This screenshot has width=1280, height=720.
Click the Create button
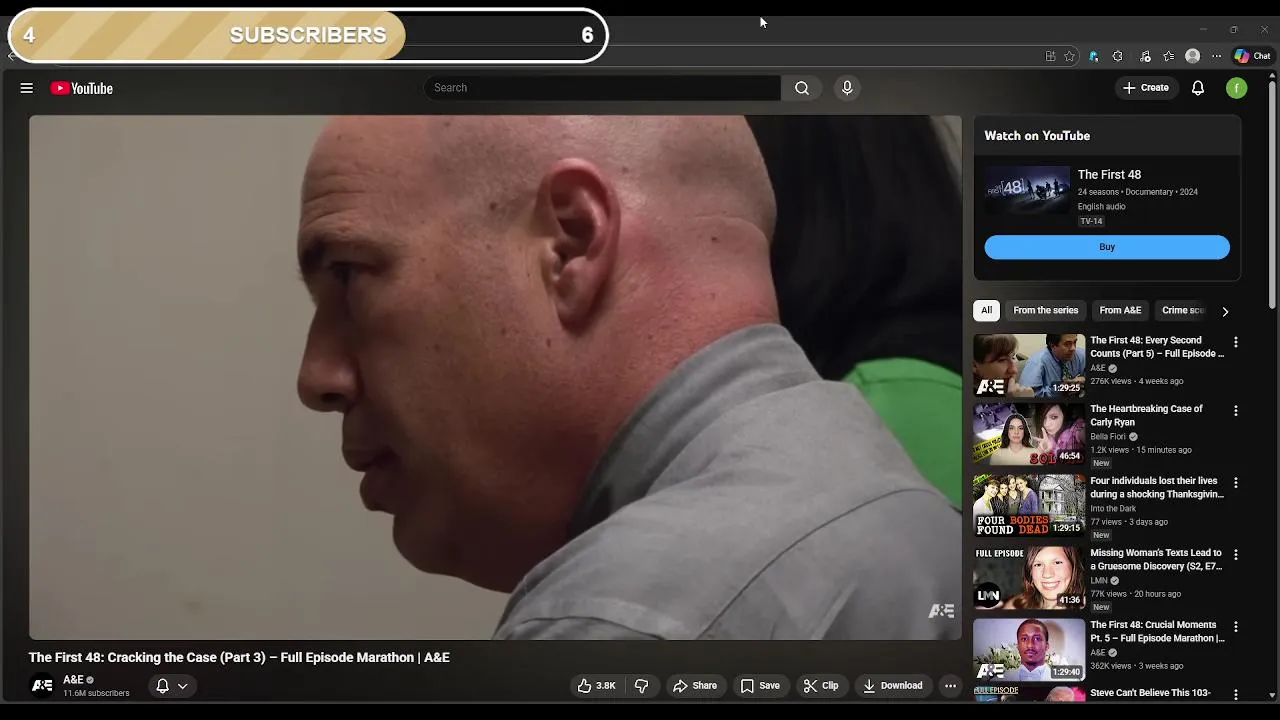click(x=1145, y=88)
